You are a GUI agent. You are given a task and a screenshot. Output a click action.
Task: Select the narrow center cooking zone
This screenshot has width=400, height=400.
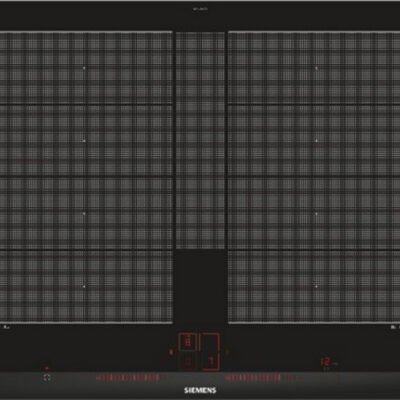point(200,140)
